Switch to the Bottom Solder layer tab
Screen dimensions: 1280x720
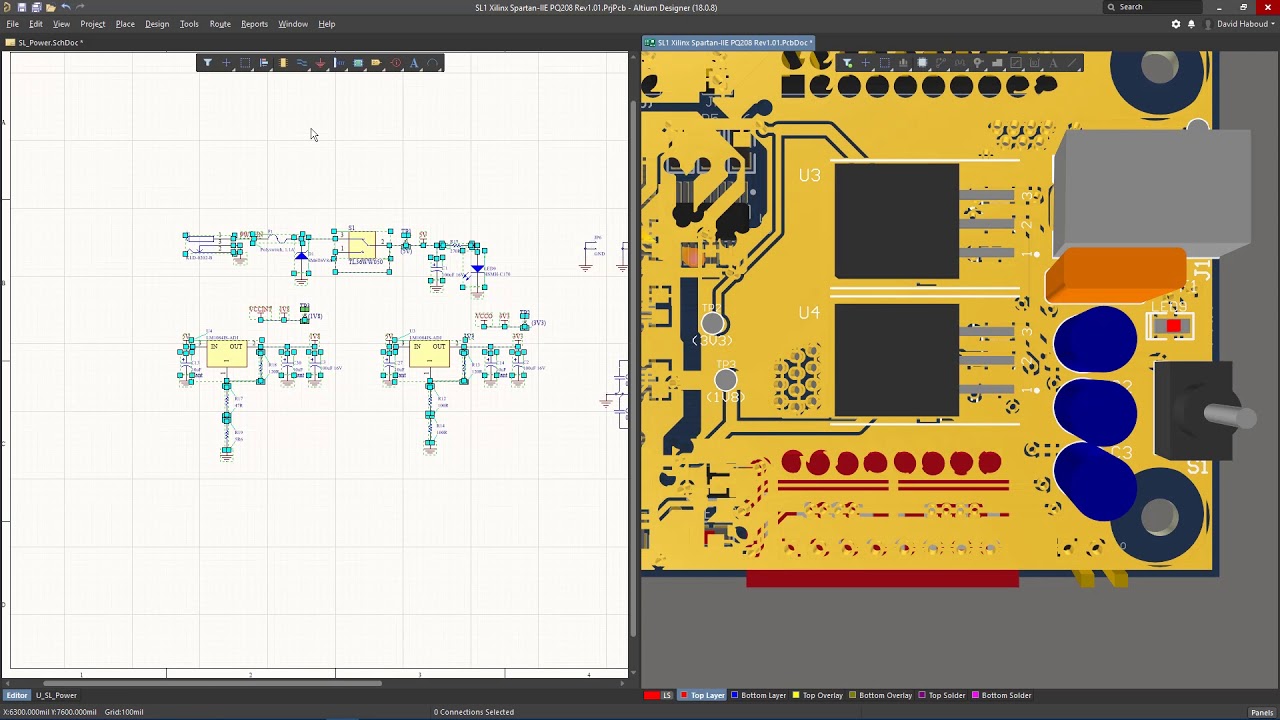(1002, 695)
